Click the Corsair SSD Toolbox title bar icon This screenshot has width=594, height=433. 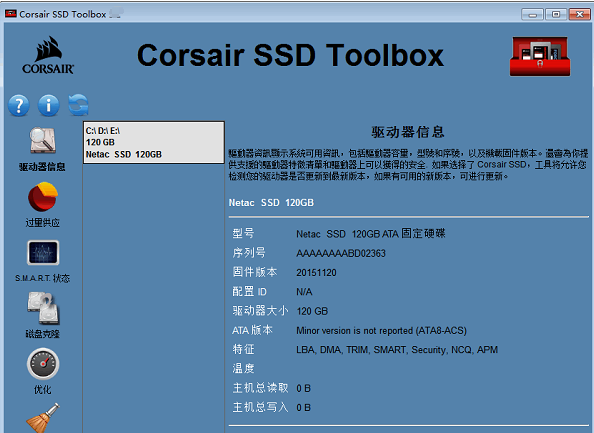click(x=11, y=14)
